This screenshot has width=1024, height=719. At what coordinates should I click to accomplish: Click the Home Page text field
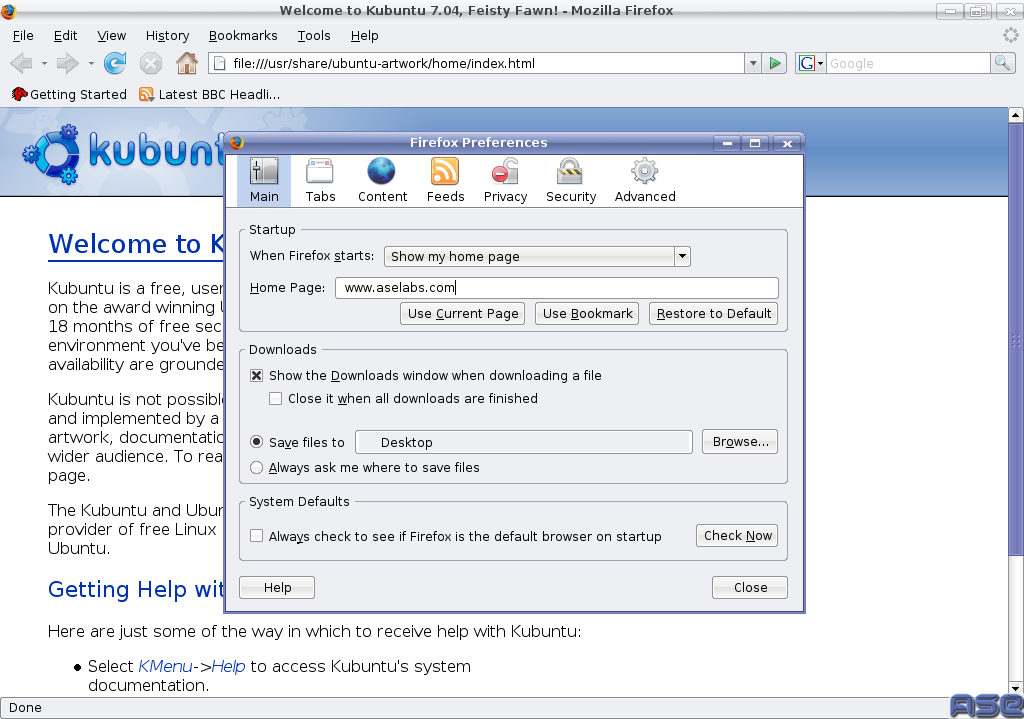(556, 287)
